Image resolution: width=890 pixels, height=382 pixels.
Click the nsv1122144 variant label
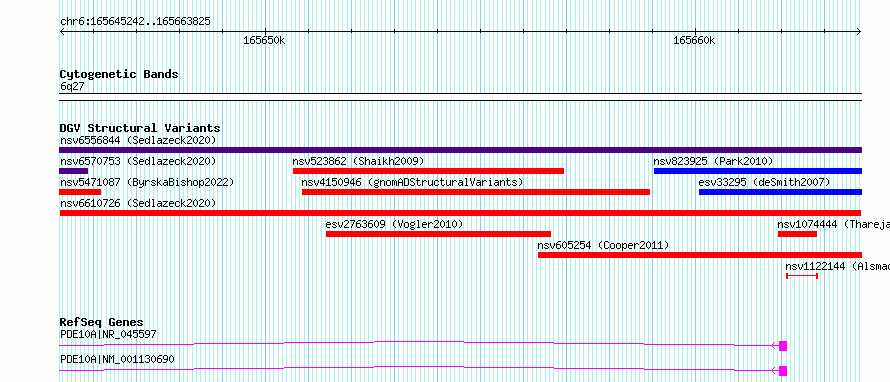[x=837, y=266]
